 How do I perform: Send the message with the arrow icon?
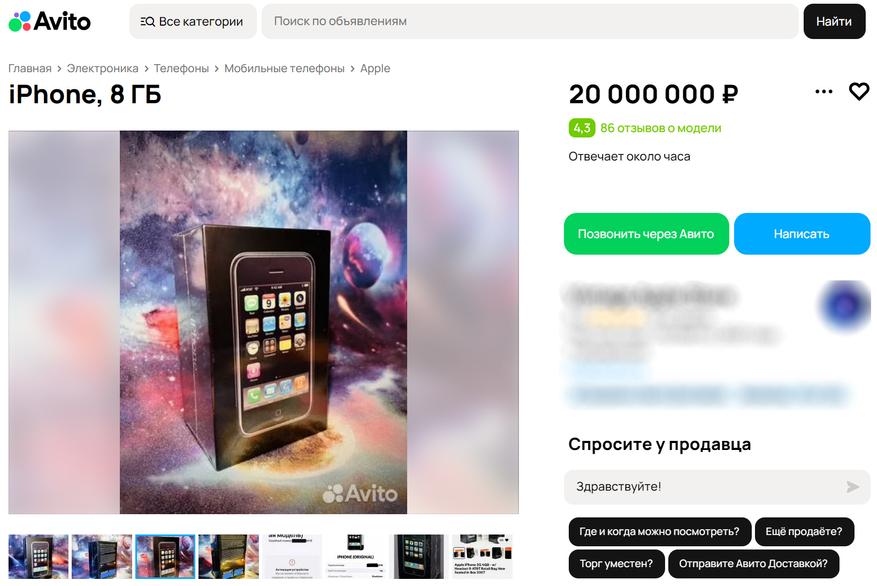(852, 487)
